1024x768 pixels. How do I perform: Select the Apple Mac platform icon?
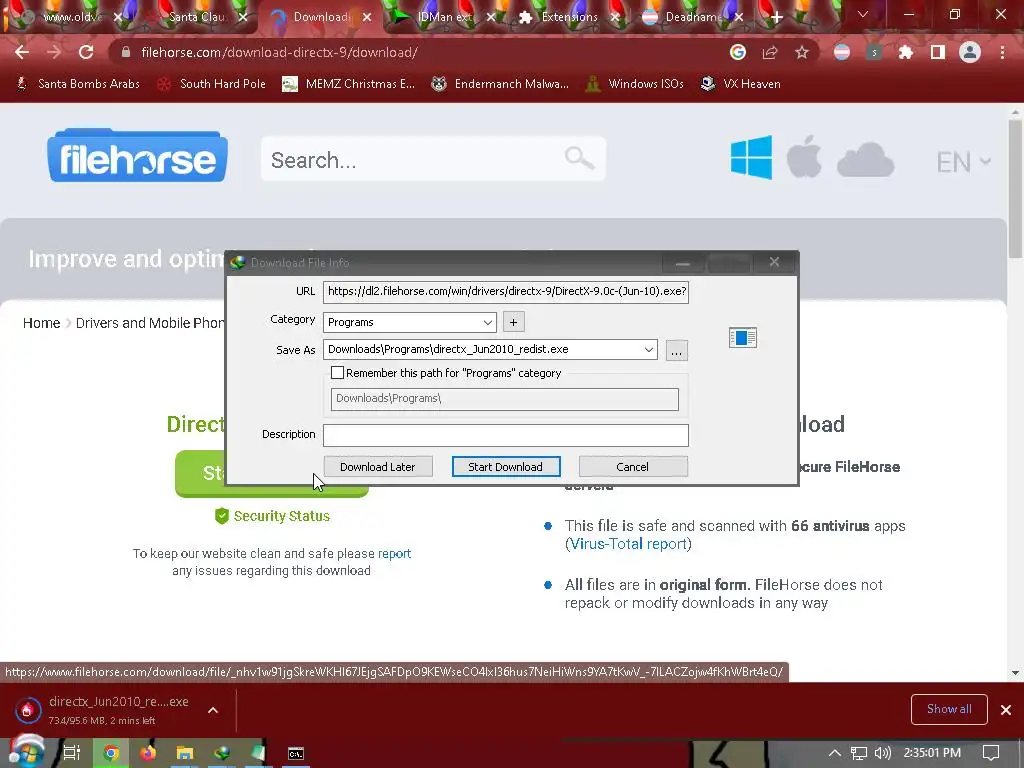(x=804, y=157)
